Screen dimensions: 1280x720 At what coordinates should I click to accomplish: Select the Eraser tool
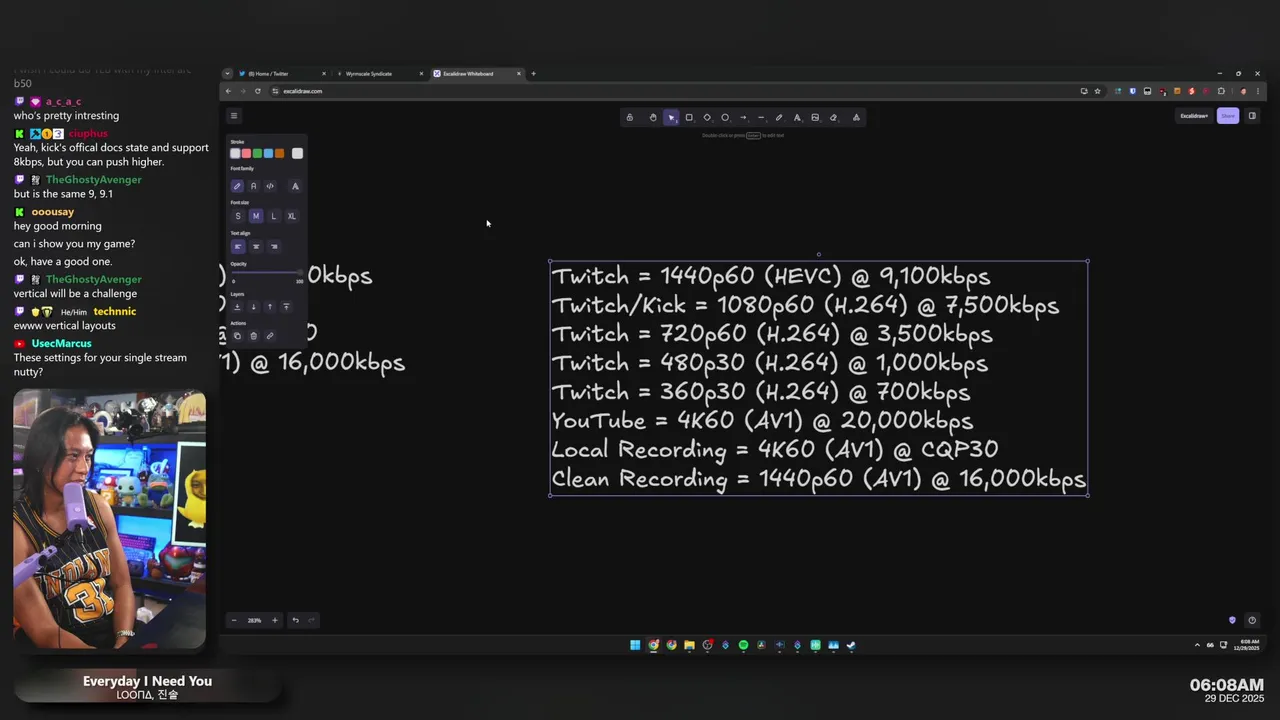click(833, 117)
